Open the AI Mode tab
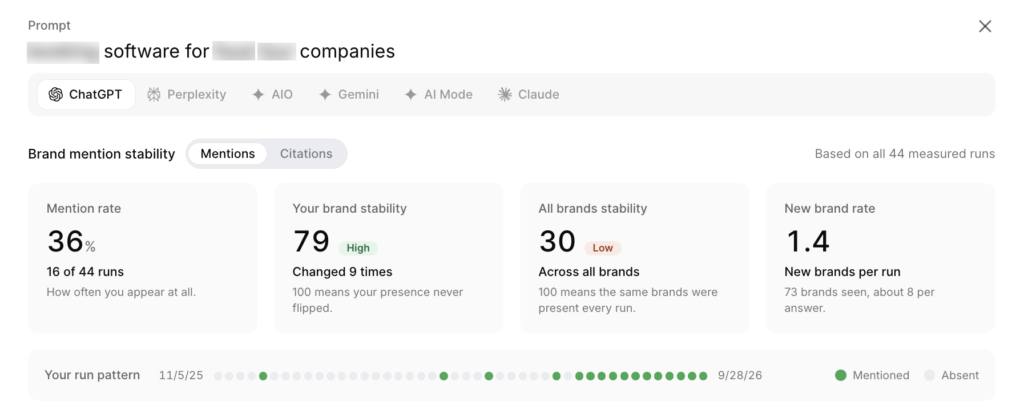This screenshot has height=414, width=1024. (438, 95)
